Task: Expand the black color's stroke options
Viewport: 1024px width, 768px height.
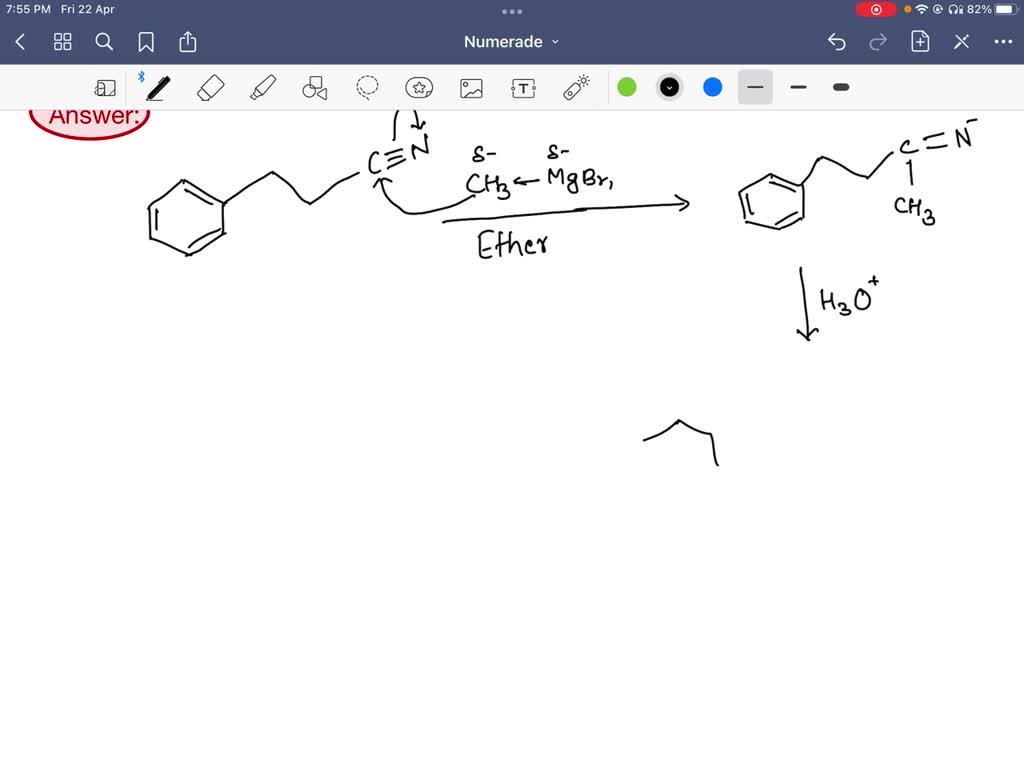Action: [669, 87]
